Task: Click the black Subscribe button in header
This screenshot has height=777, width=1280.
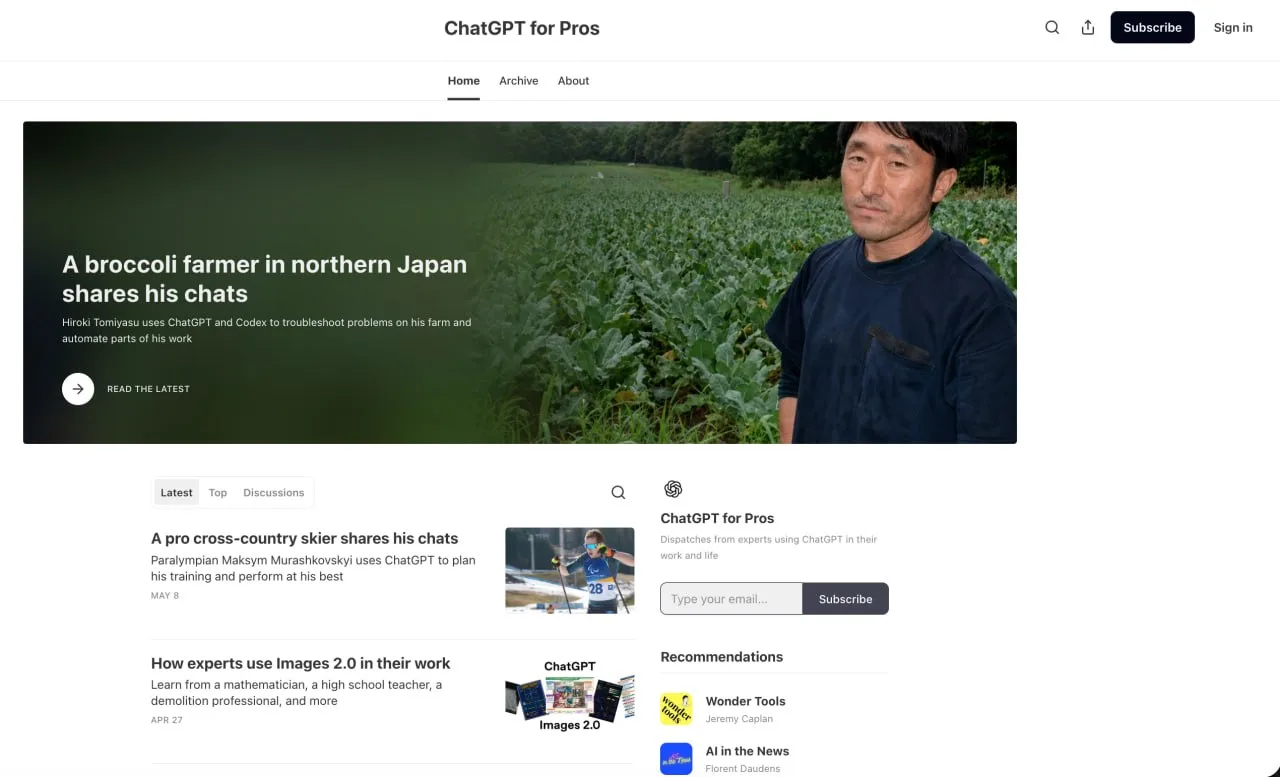Action: [1153, 27]
